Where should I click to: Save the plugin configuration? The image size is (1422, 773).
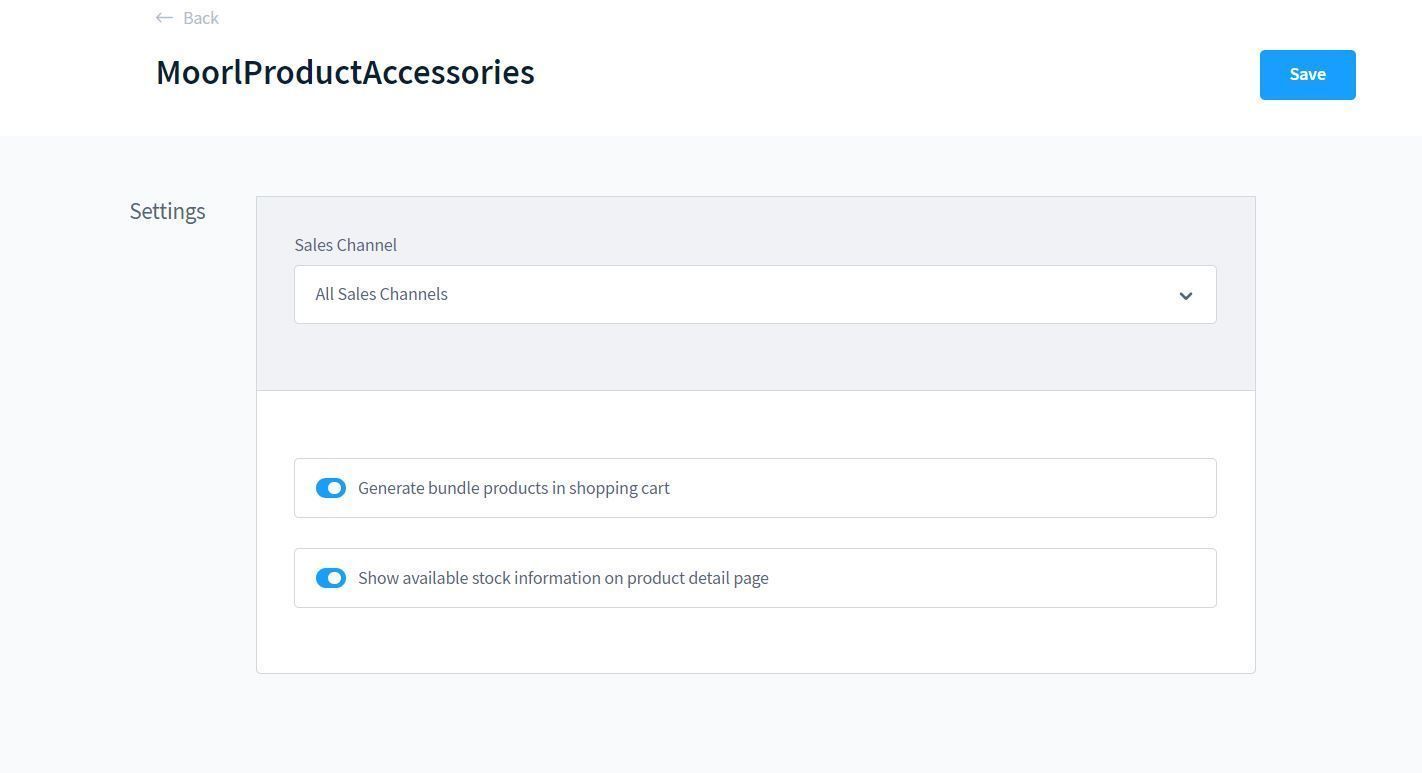1307,75
